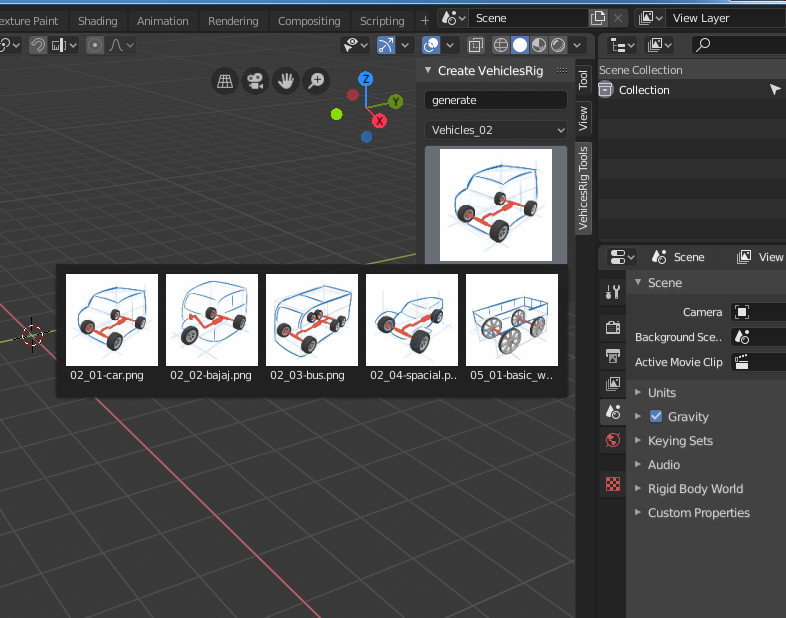786x618 pixels.
Task: Switch to the Shading workspace tab
Action: pos(98,21)
